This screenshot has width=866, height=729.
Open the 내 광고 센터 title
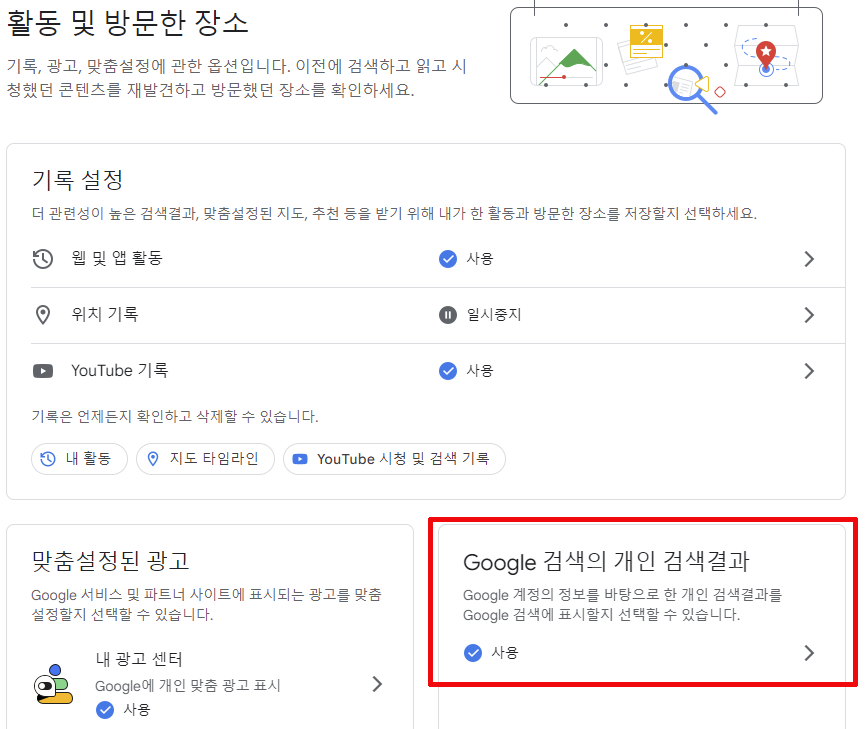click(x=139, y=659)
